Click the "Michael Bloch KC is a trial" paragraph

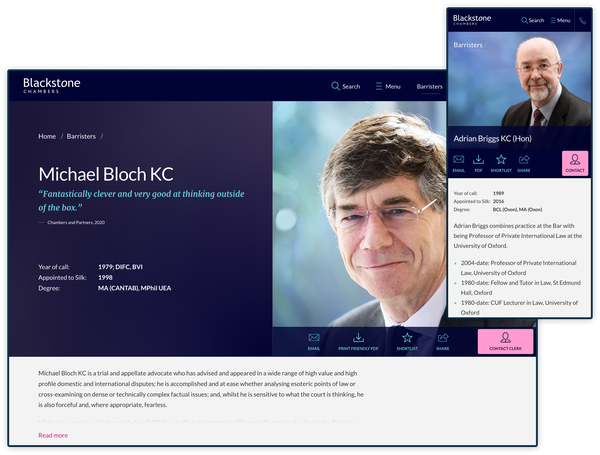point(201,389)
